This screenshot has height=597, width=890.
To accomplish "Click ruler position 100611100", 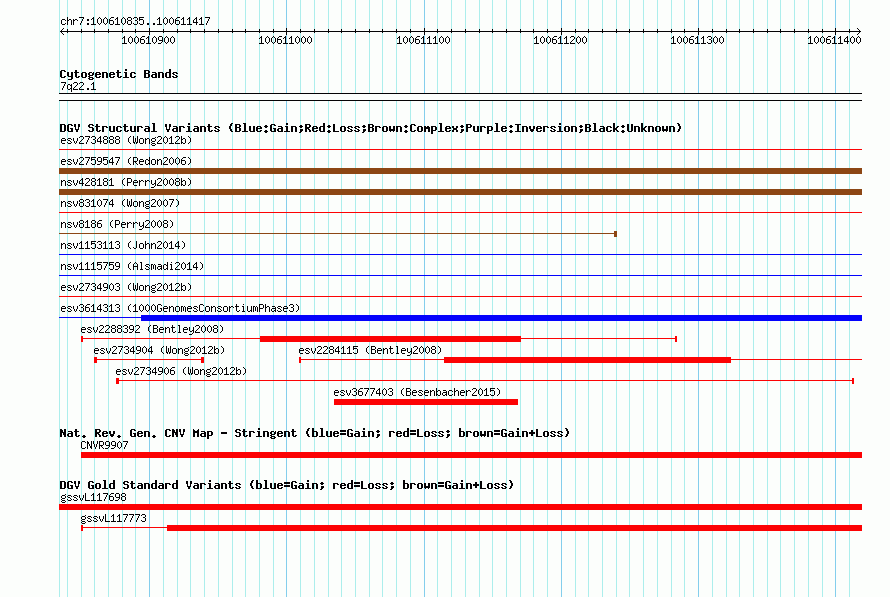I will (423, 40).
